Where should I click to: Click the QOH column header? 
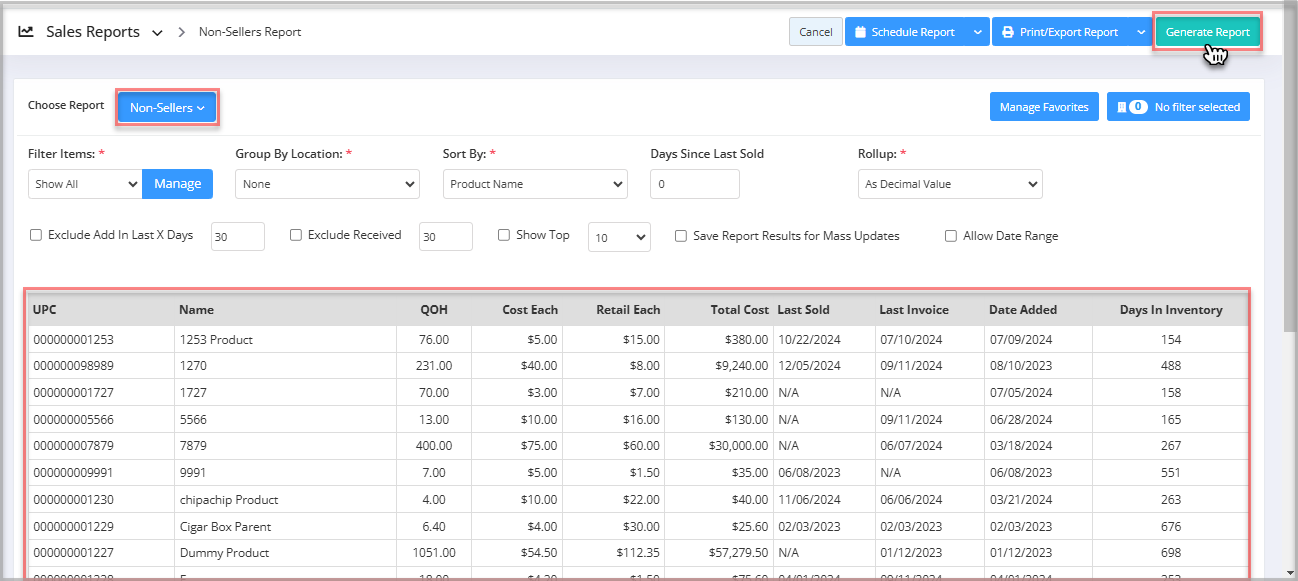click(434, 310)
